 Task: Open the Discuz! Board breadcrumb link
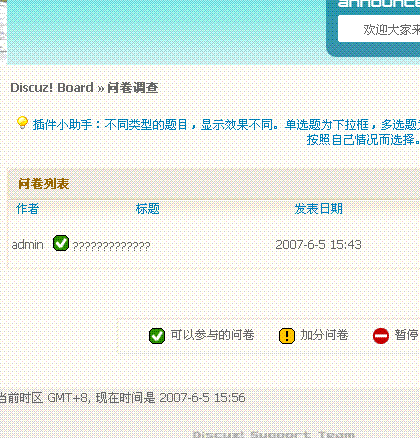(52, 88)
